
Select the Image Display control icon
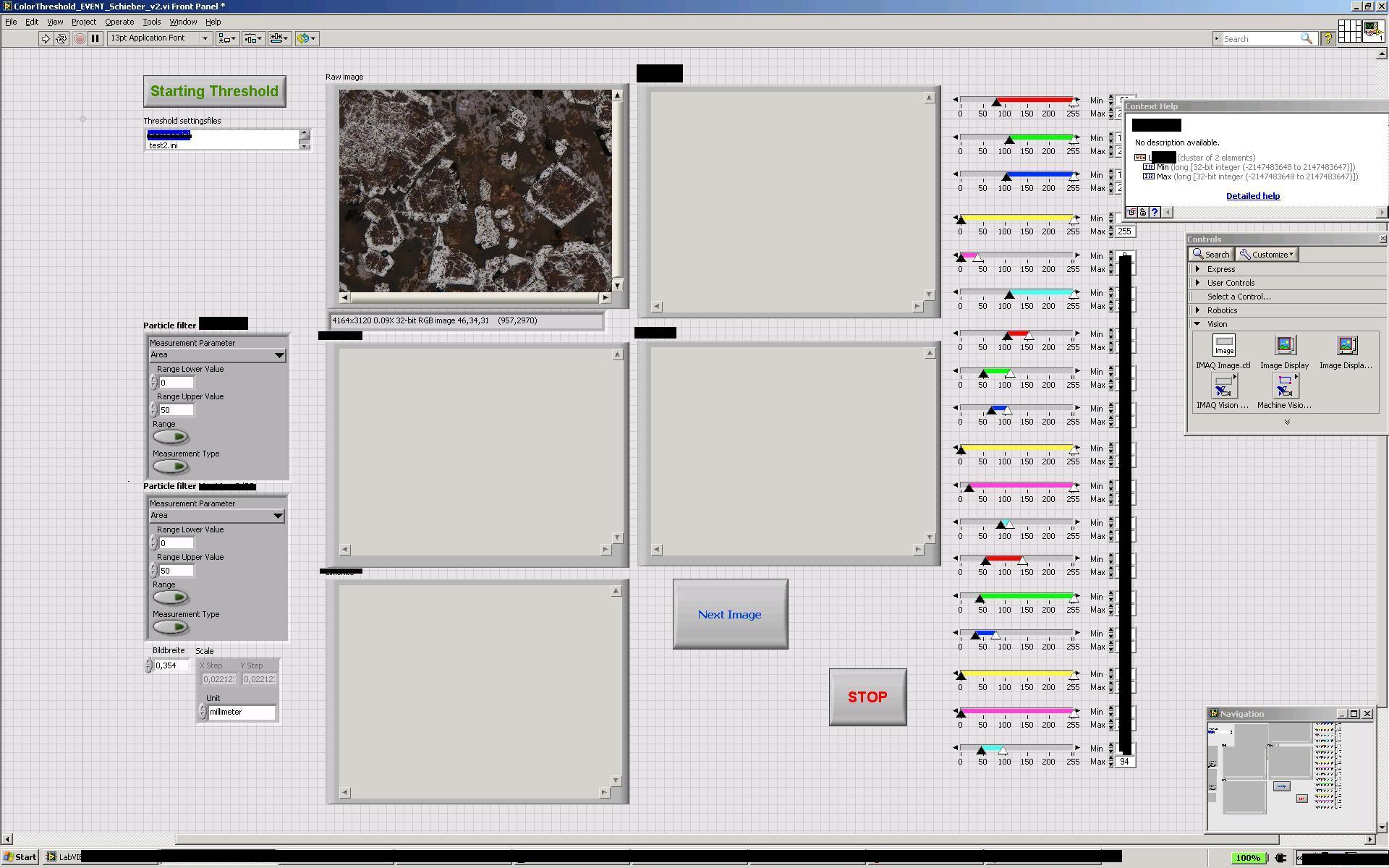click(x=1284, y=346)
